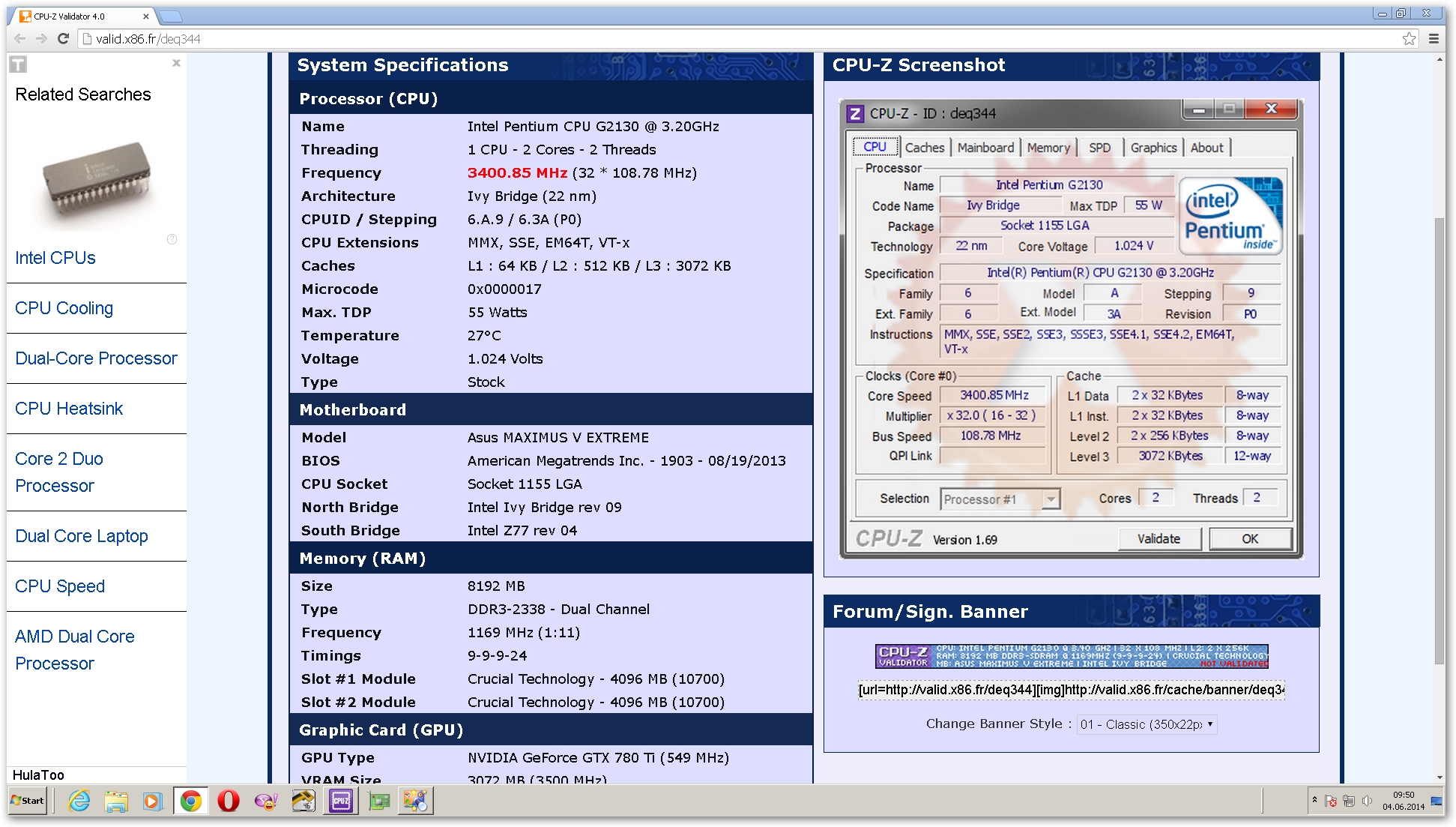Open the Core 2 Duo Processor link

point(59,472)
